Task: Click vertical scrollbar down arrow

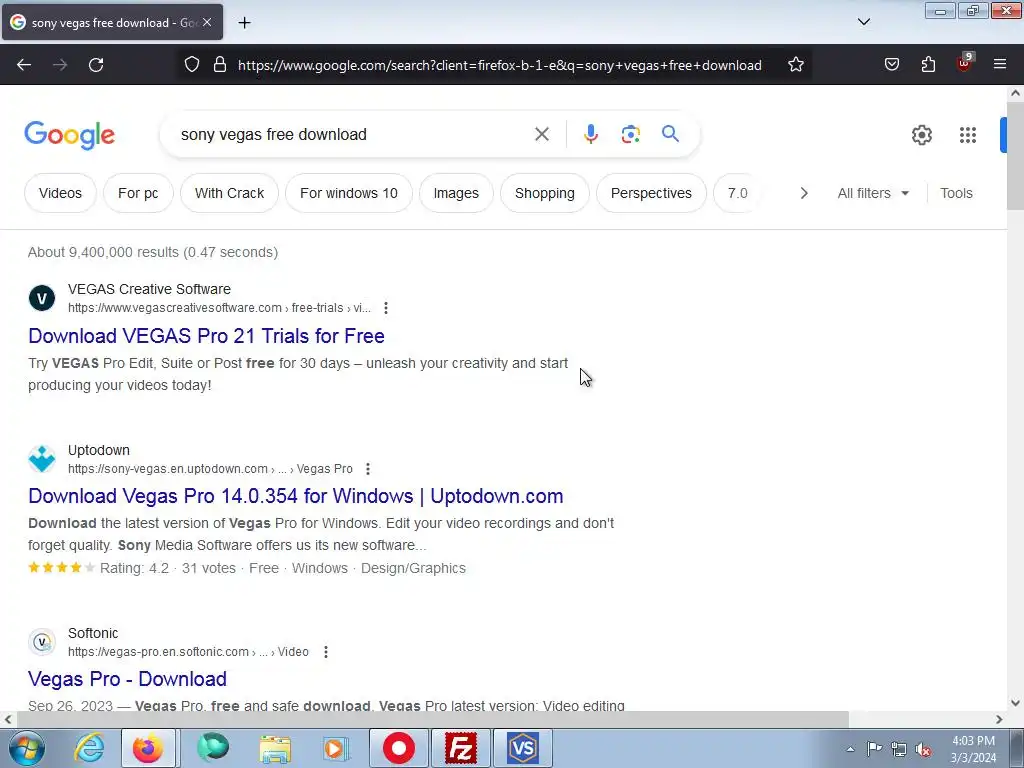Action: coord(1015,703)
